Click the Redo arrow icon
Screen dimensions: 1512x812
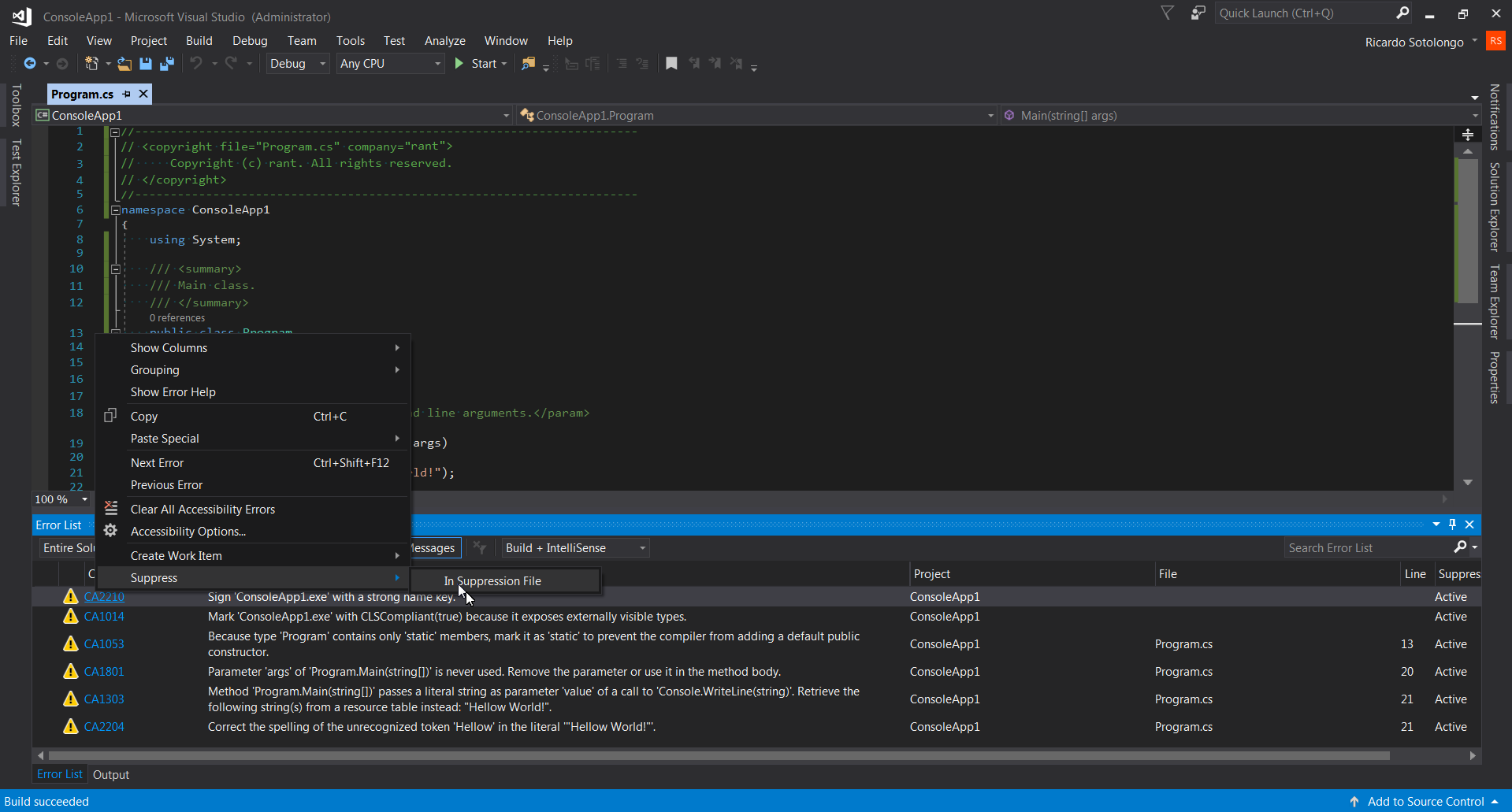pos(231,64)
